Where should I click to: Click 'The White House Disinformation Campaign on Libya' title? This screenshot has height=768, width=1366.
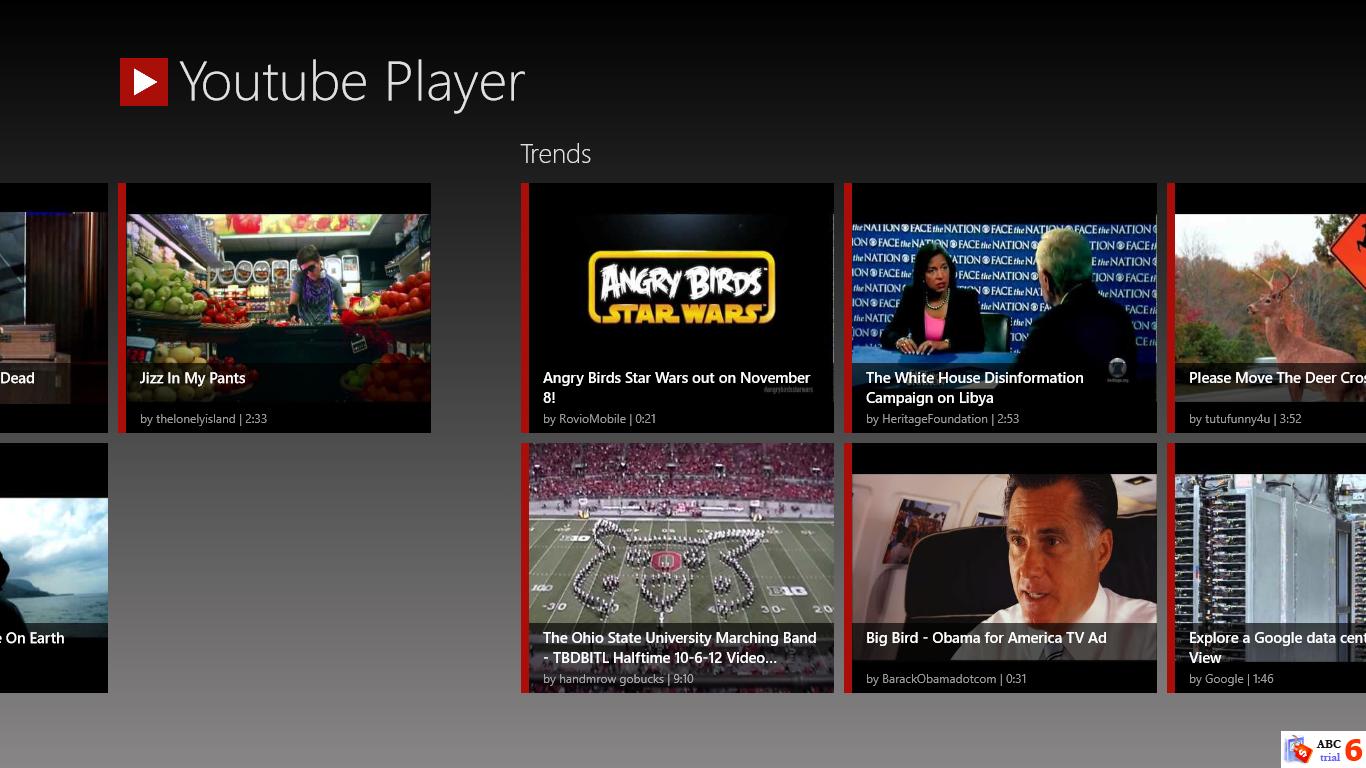click(975, 388)
